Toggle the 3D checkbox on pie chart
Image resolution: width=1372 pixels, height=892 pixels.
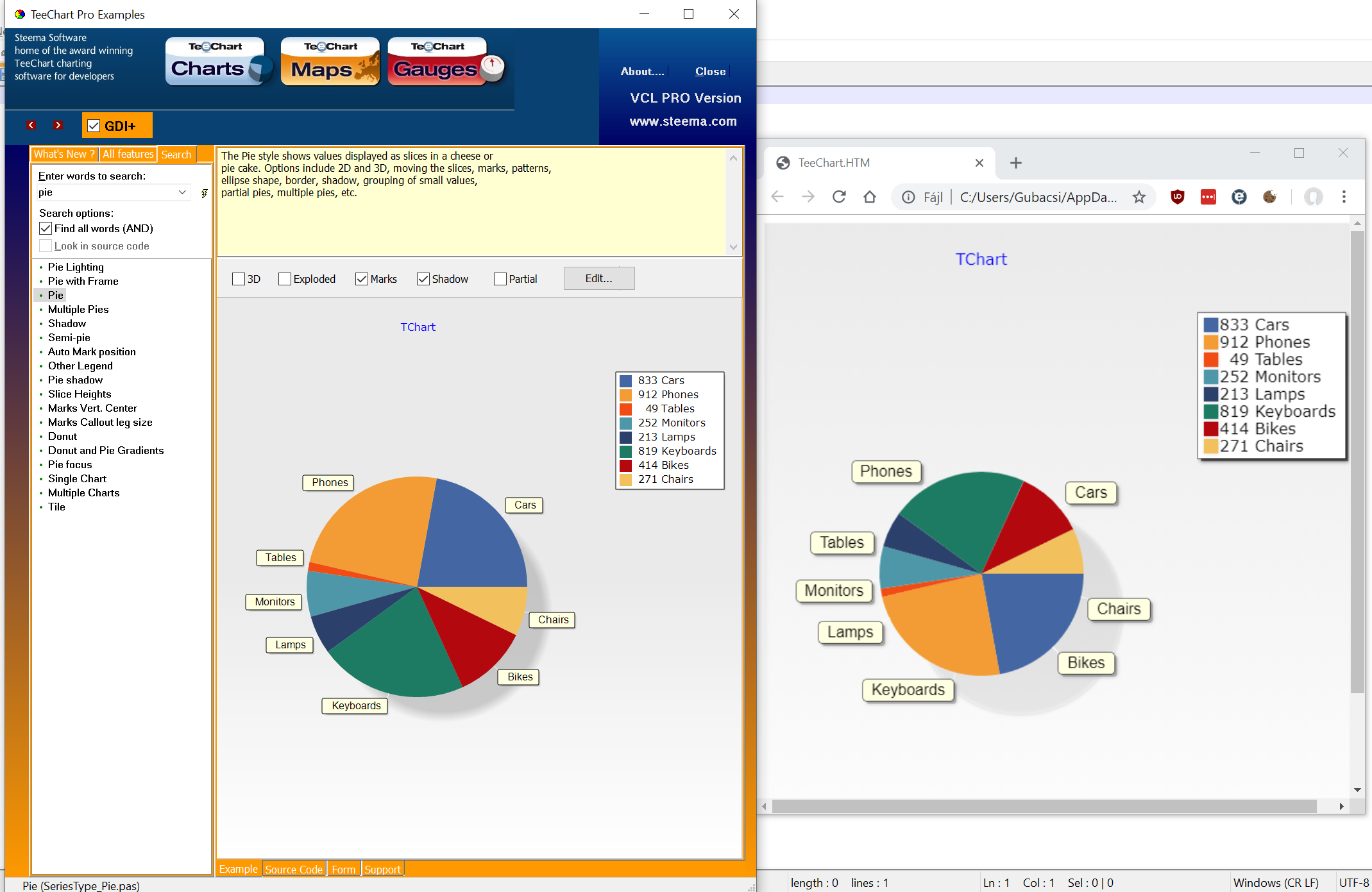239,278
